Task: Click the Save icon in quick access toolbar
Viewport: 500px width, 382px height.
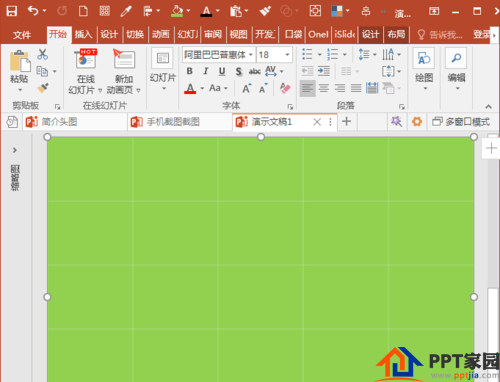Action: pos(11,11)
